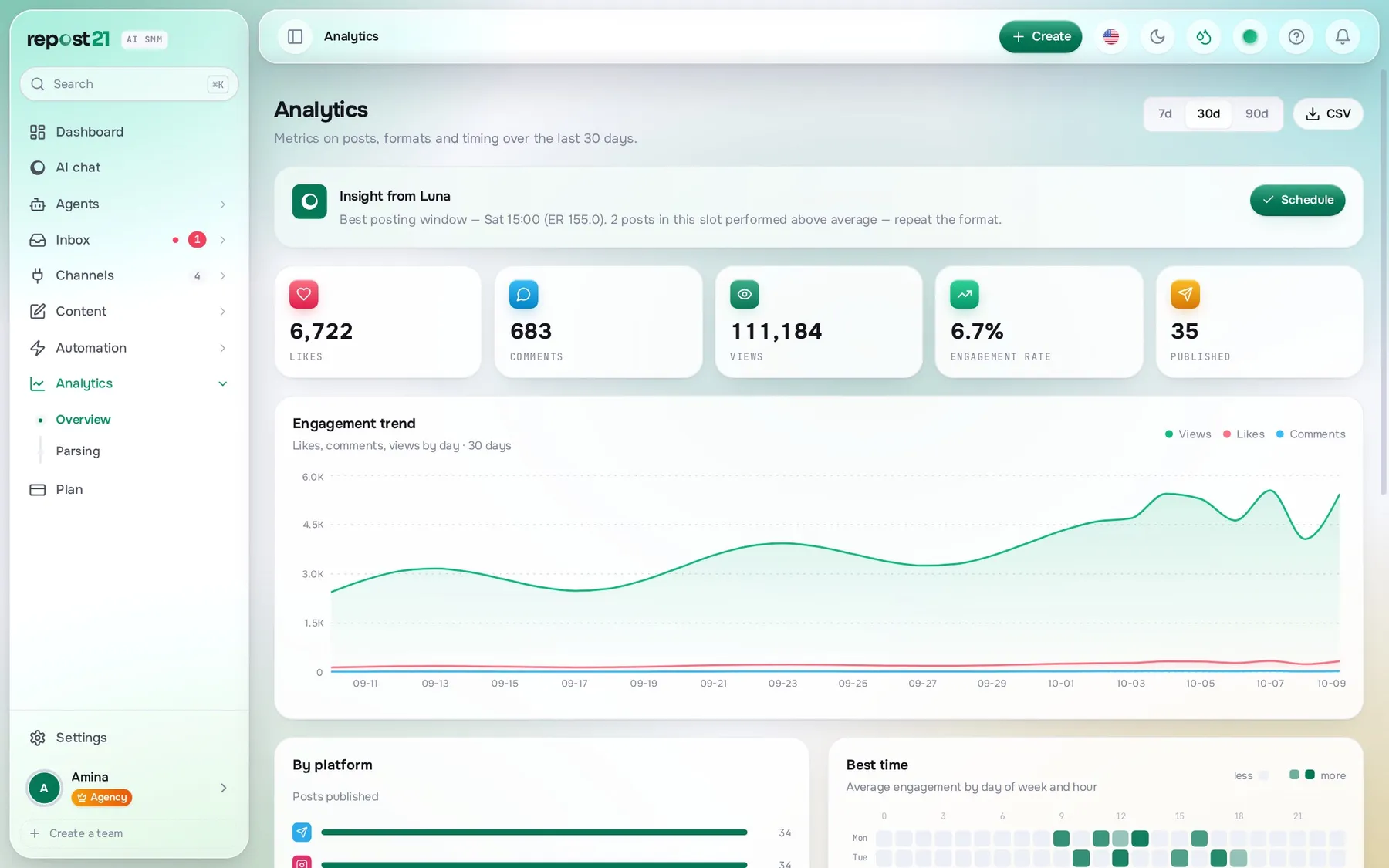
Task: Click the Views eye icon
Action: point(745,294)
